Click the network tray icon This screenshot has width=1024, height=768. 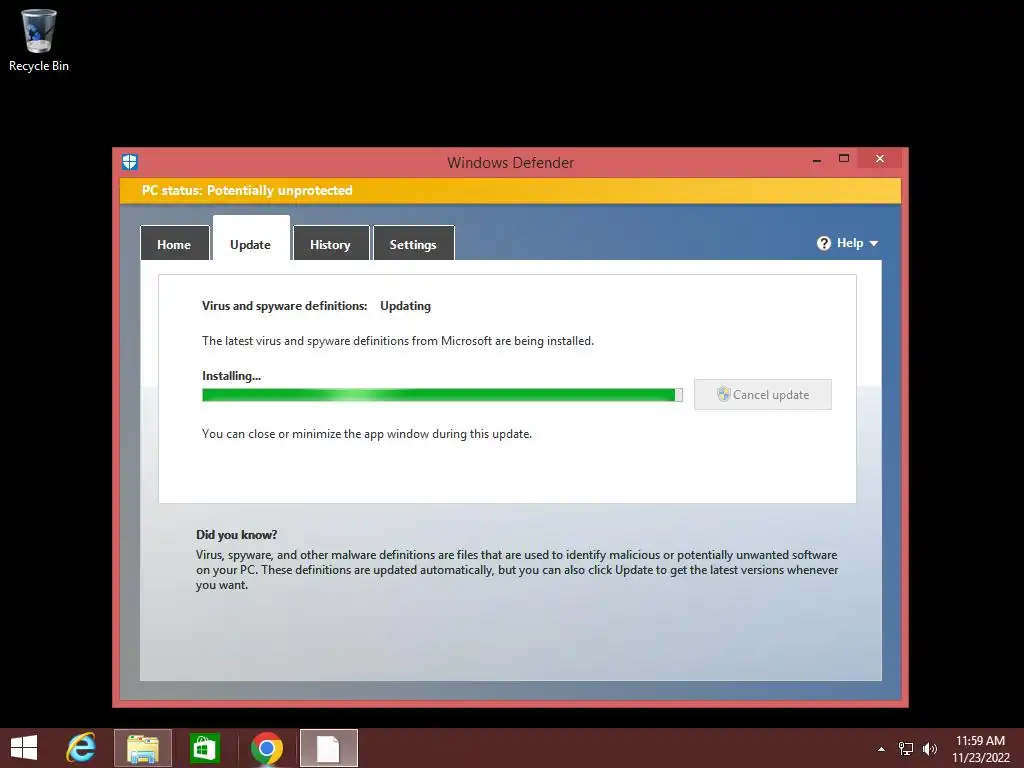point(906,749)
